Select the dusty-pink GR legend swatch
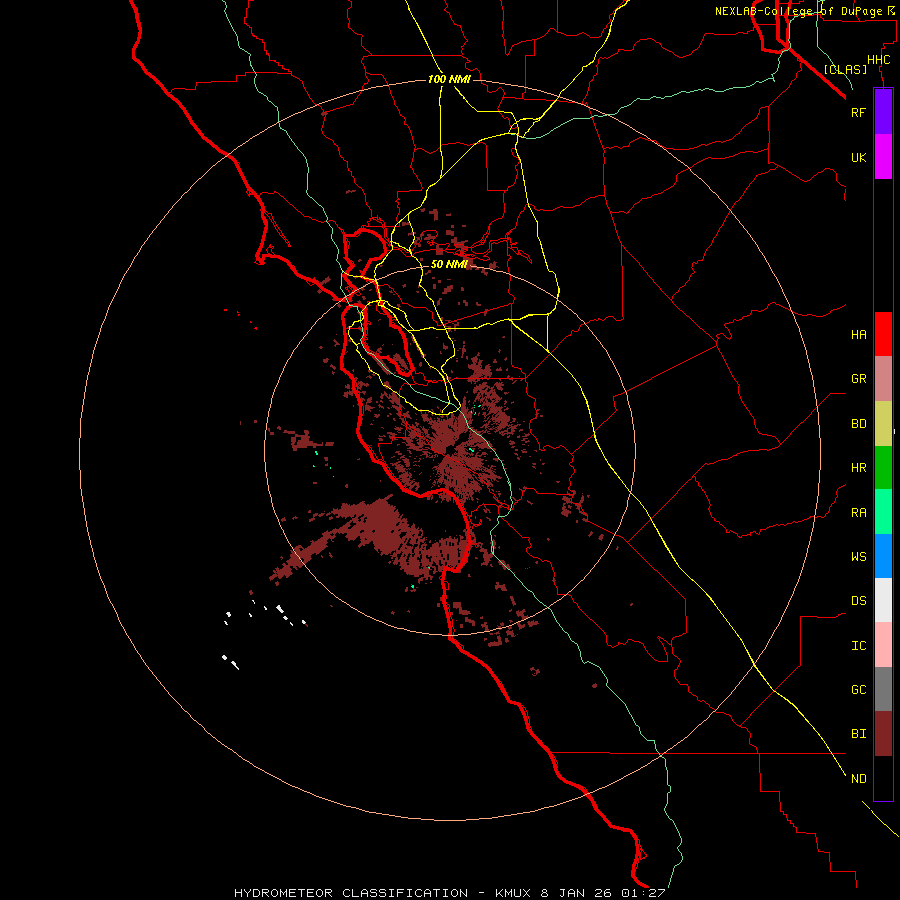 [883, 379]
